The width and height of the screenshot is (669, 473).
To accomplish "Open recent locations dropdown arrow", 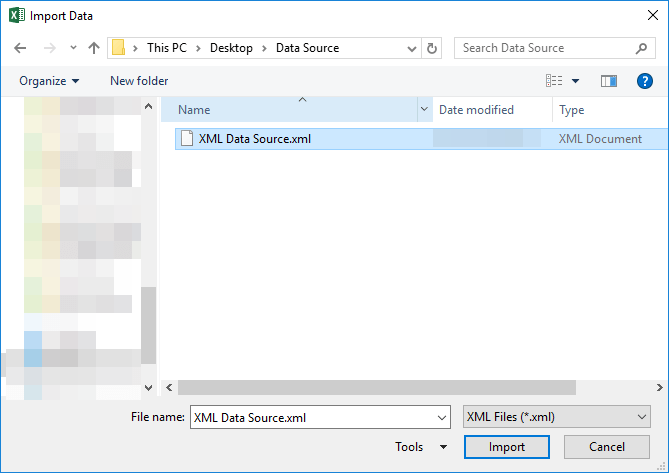I will click(x=73, y=48).
